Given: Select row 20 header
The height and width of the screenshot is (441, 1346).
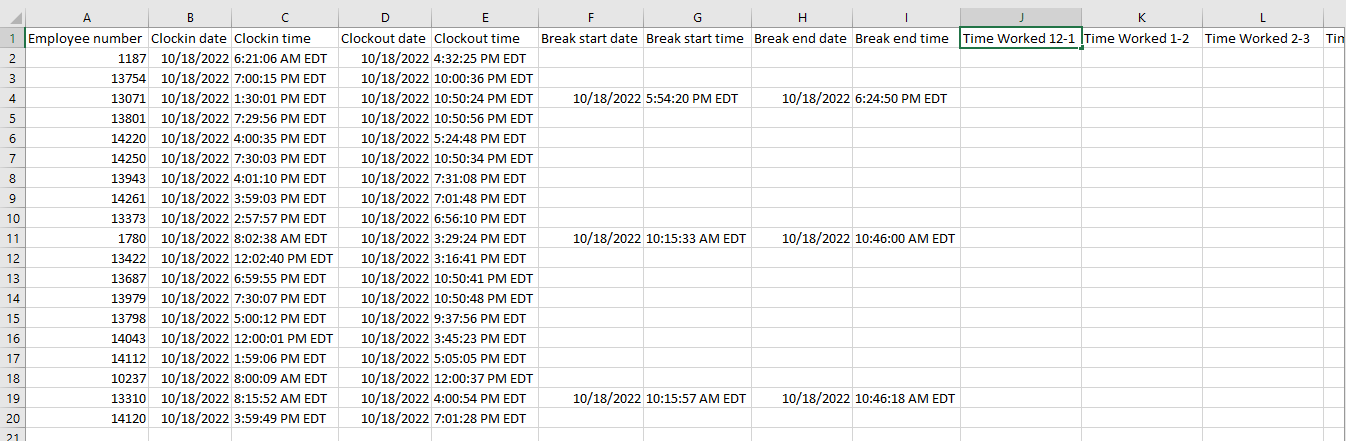Looking at the screenshot, I should 12,418.
